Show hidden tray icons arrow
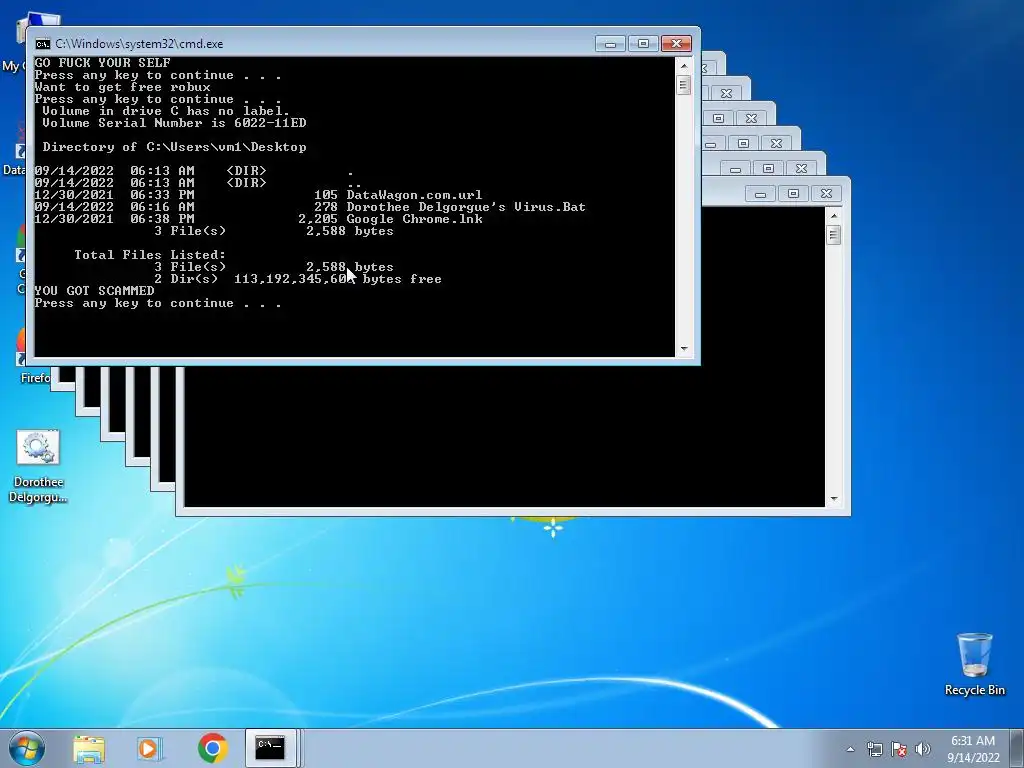 click(850, 749)
